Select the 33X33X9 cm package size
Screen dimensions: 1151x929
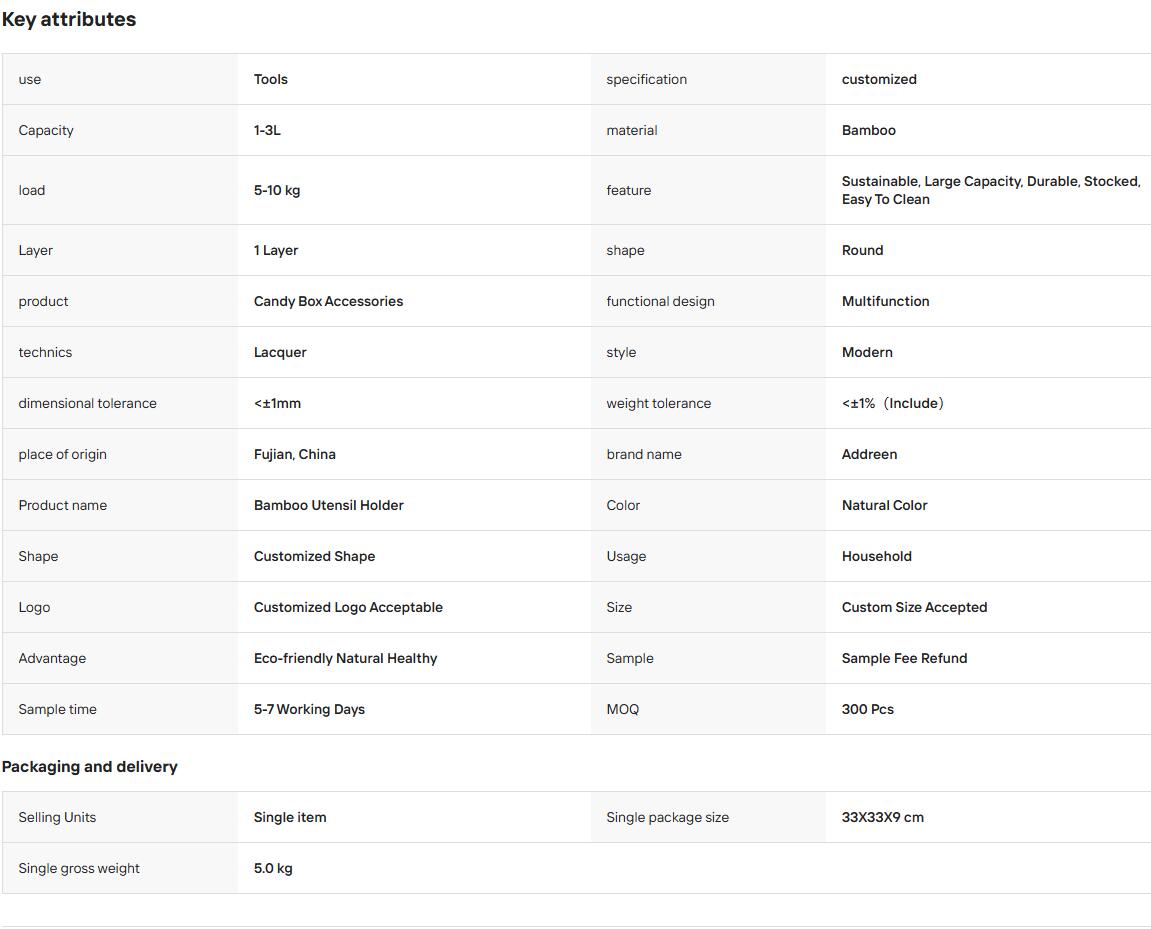pyautogui.click(x=882, y=817)
